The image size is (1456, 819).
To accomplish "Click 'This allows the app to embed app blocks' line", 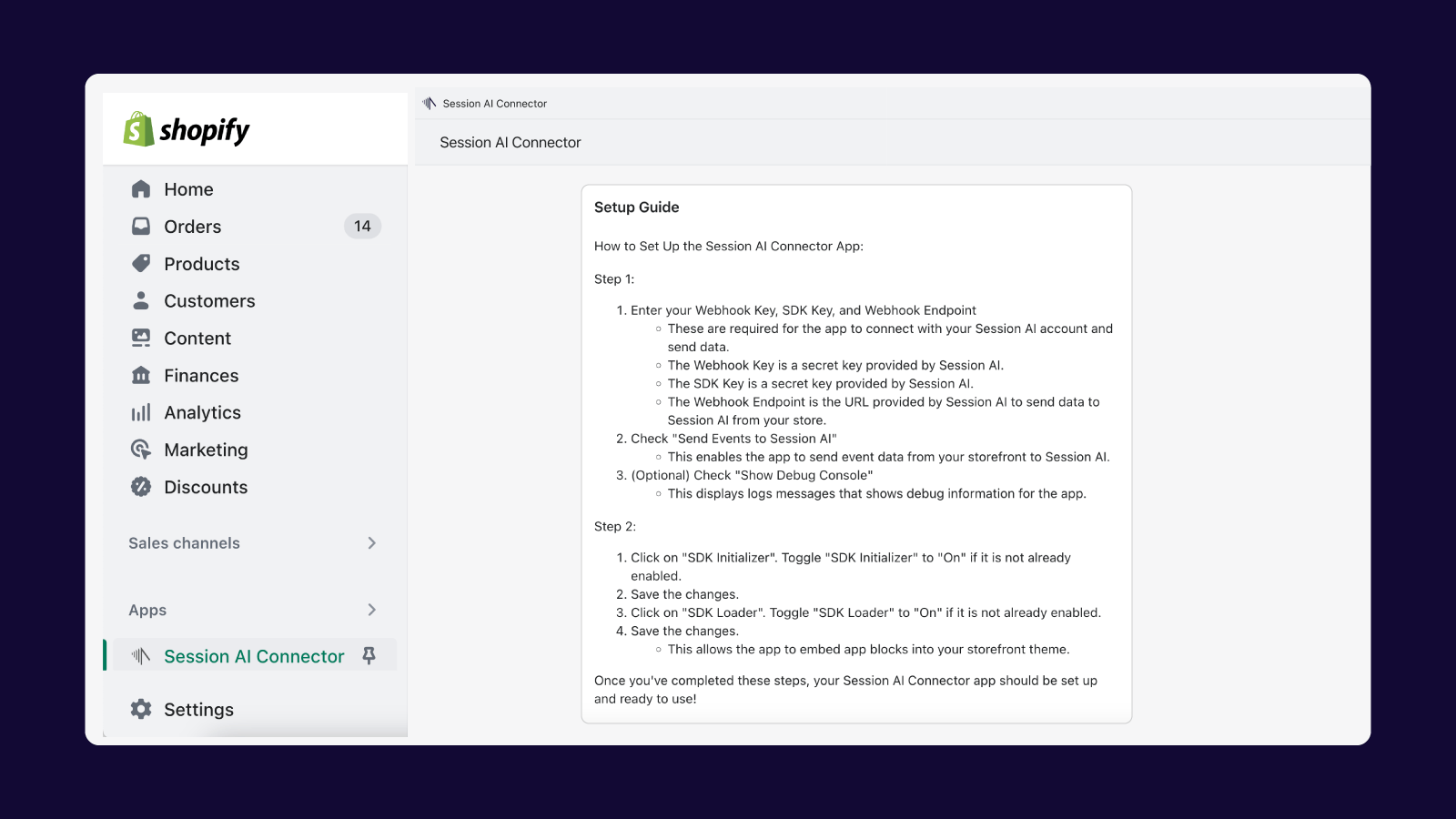I will (868, 649).
